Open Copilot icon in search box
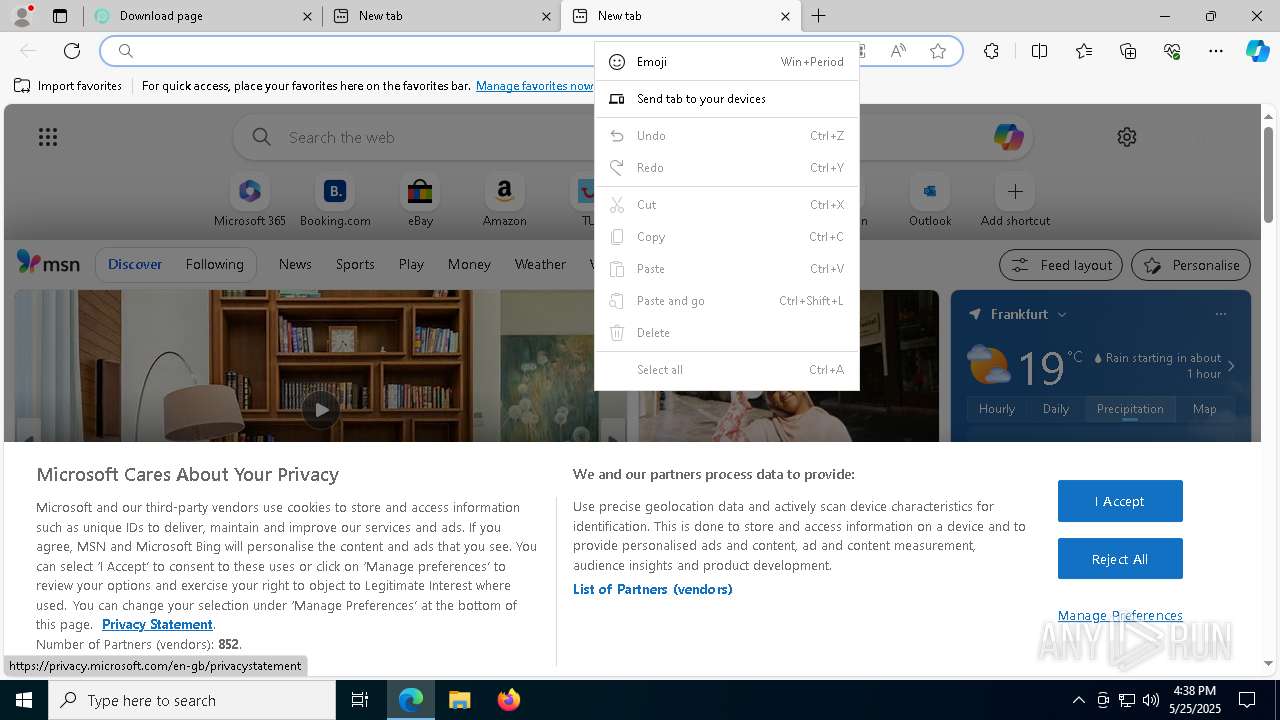The image size is (1280, 720). [1008, 137]
